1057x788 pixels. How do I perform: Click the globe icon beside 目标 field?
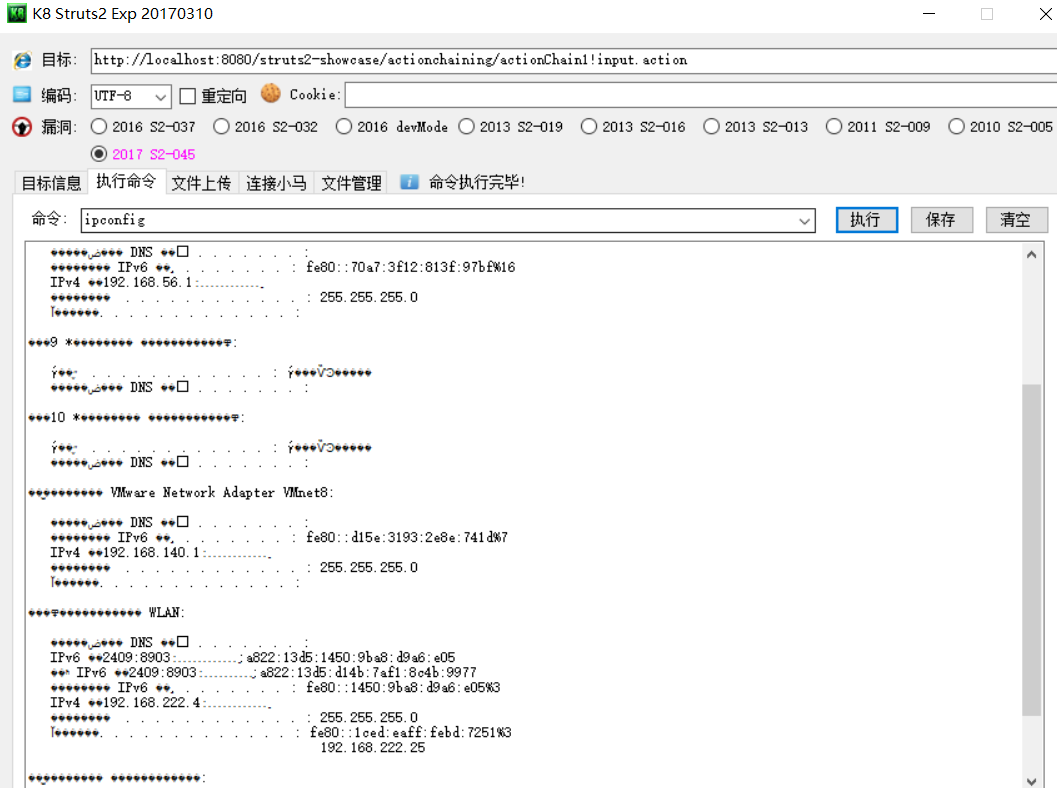(x=22, y=60)
